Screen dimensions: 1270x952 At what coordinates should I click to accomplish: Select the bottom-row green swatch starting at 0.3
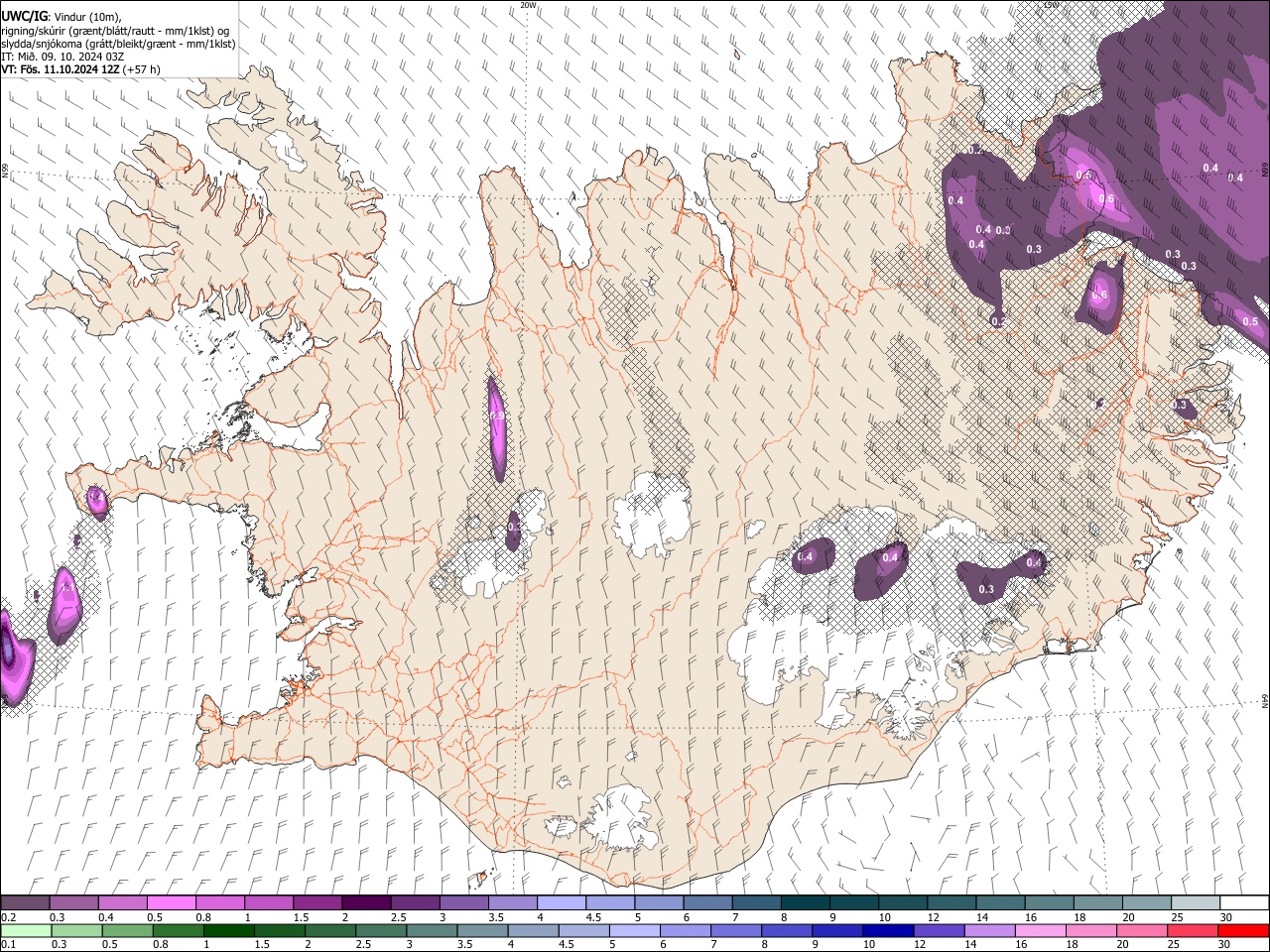pyautogui.click(x=76, y=931)
